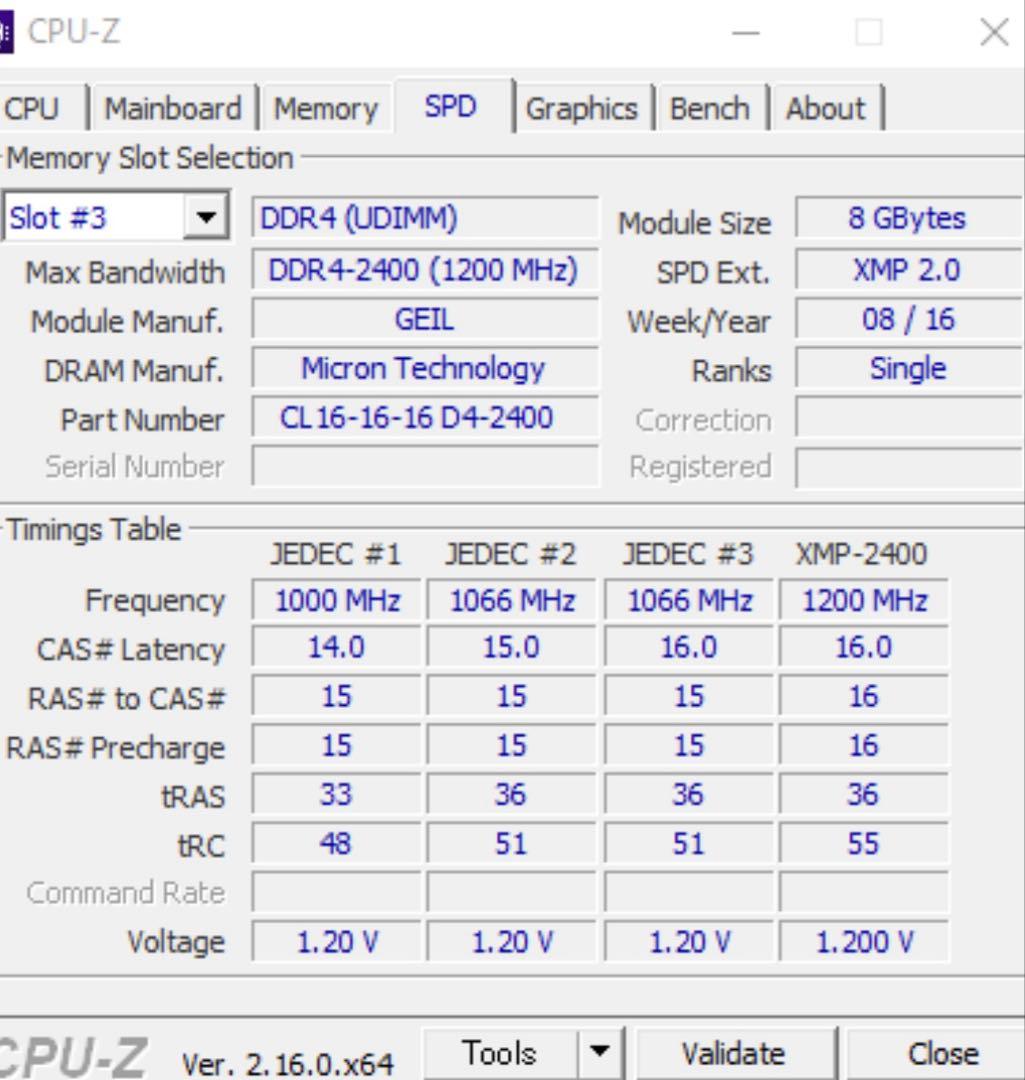Click the Validate button

tap(735, 1051)
